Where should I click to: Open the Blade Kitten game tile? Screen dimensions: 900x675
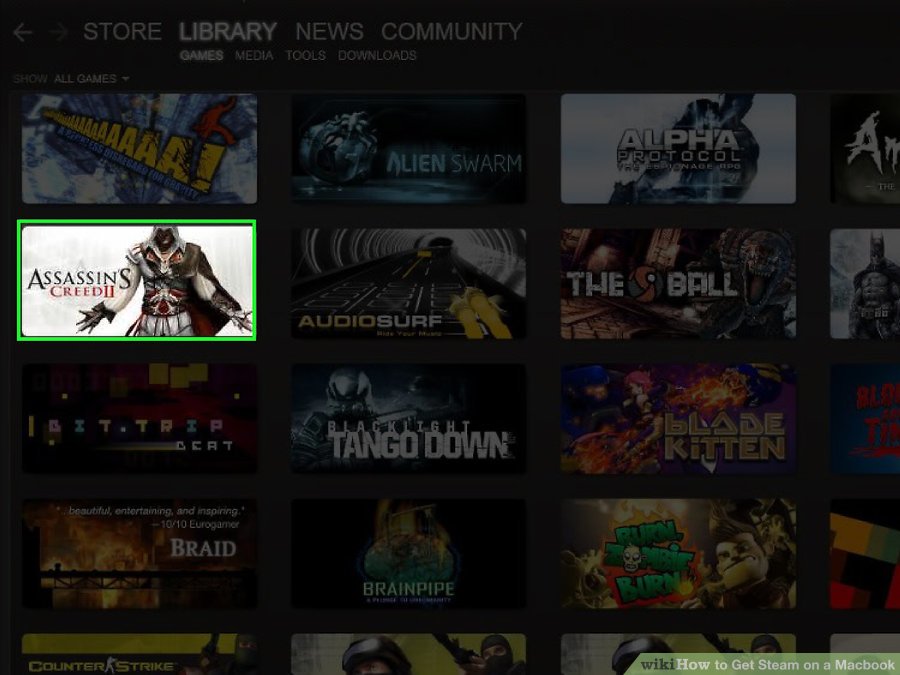(678, 418)
